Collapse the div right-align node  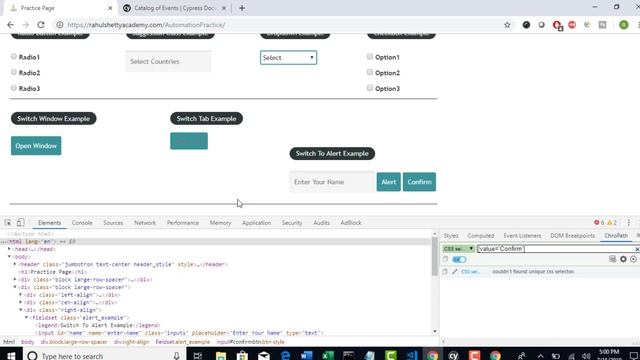(x=20, y=309)
